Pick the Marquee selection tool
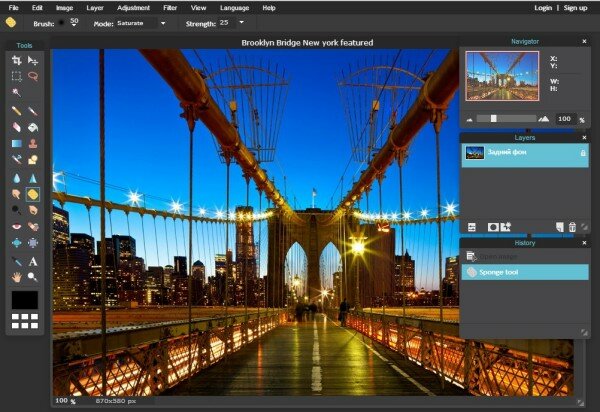 (x=16, y=76)
